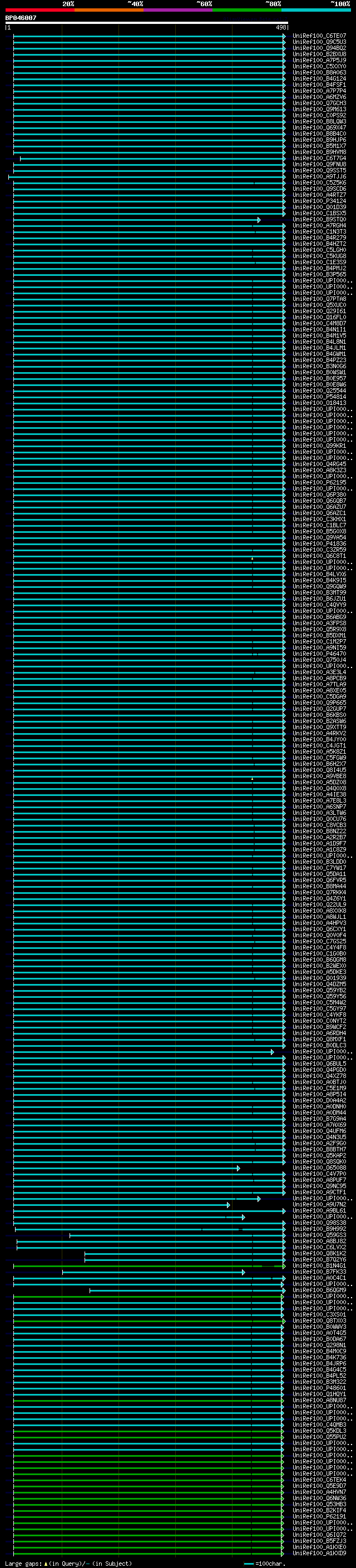This screenshot has height=1568, width=356.
Task: Select label UniRef100_C6T7G4
Action: click(x=319, y=159)
